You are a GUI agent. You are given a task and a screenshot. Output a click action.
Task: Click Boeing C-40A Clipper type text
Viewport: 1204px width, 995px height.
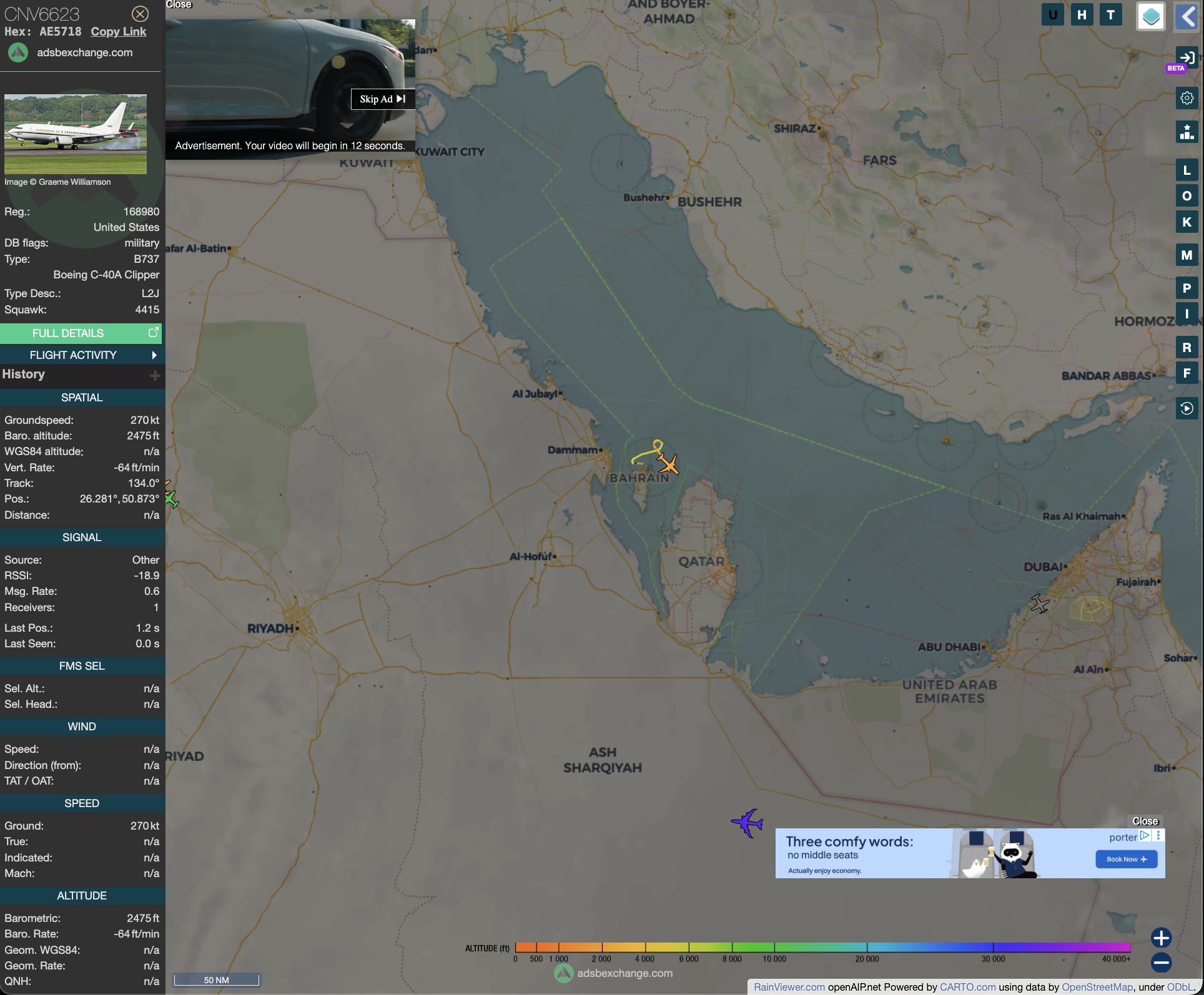click(106, 275)
